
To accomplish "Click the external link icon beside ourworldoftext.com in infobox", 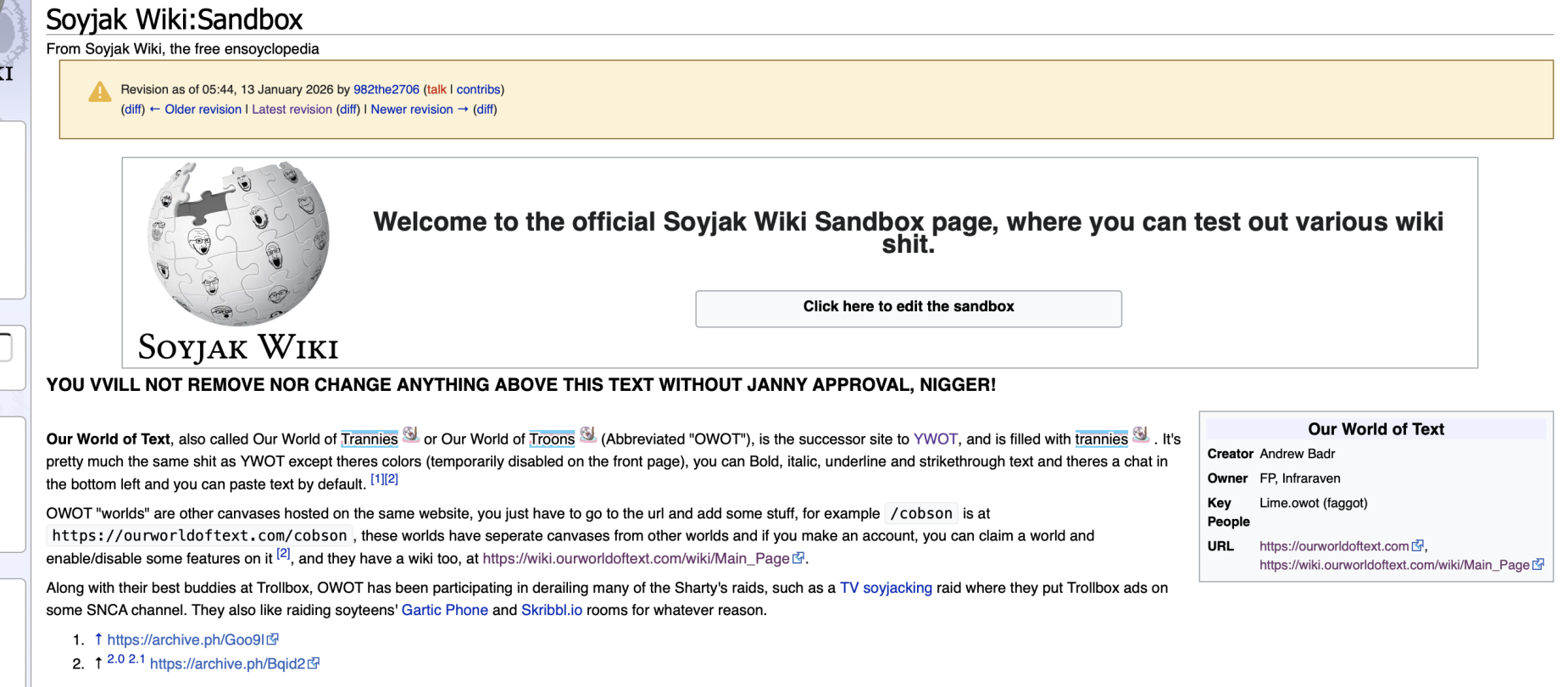I will (1417, 546).
